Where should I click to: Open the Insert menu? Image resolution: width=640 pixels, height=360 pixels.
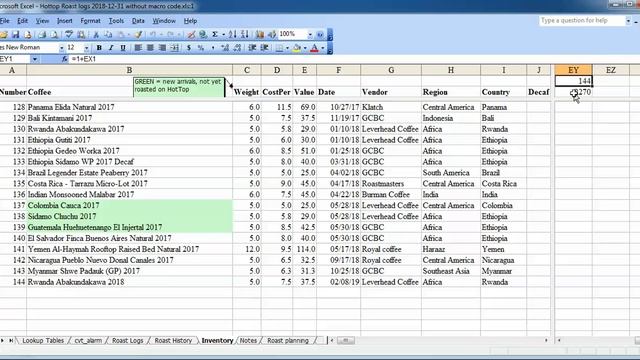[64, 21]
